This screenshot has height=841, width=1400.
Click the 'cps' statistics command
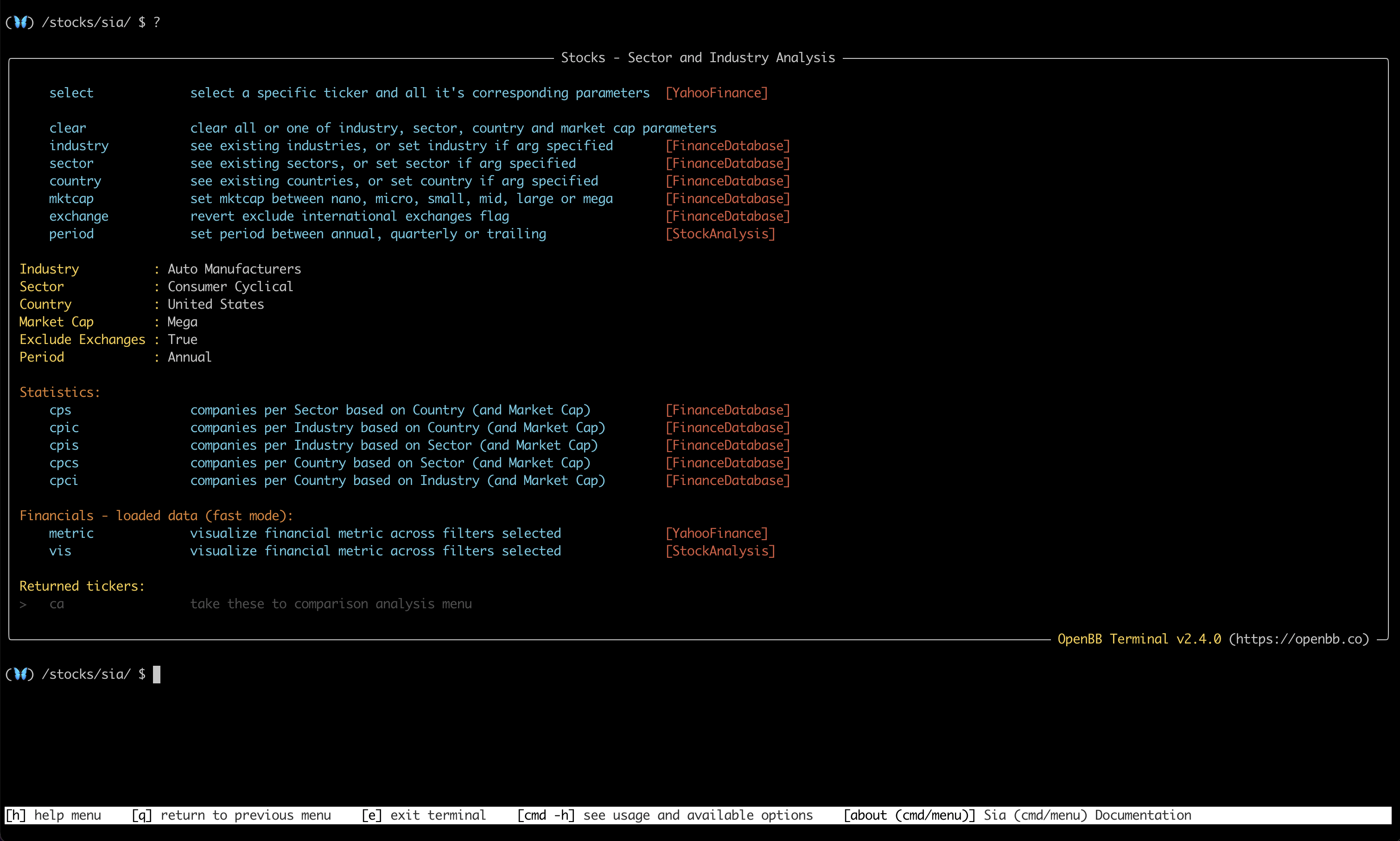pos(60,410)
